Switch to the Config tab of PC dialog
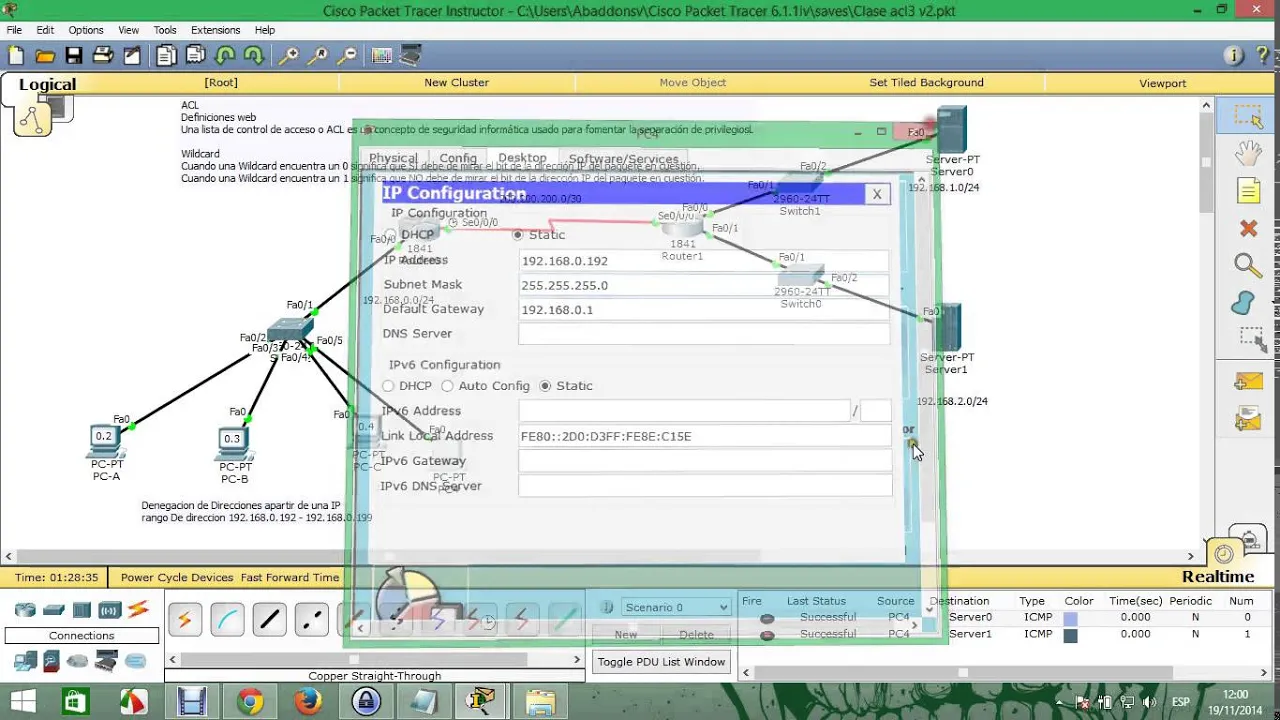This screenshot has width=1280, height=720. click(x=458, y=158)
